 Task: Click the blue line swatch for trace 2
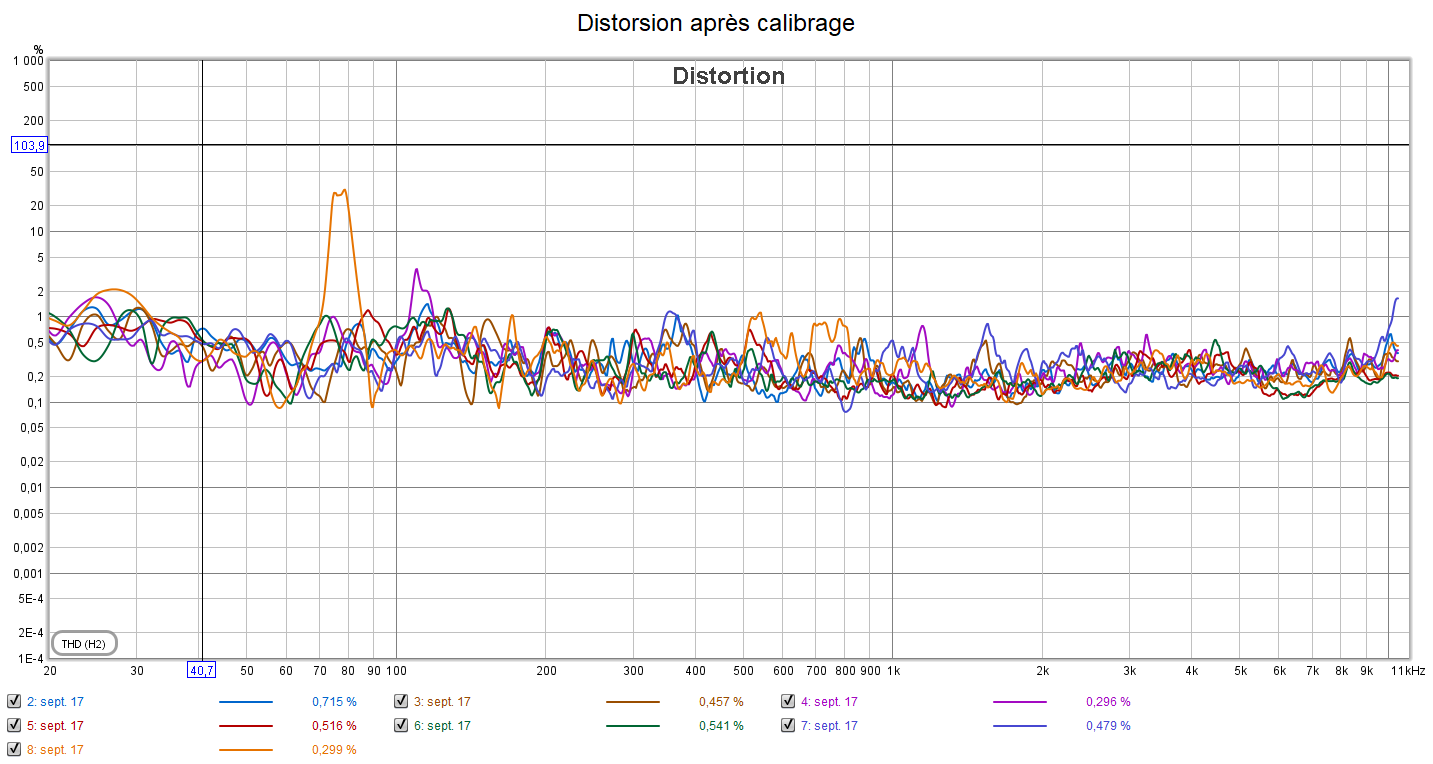tap(245, 702)
